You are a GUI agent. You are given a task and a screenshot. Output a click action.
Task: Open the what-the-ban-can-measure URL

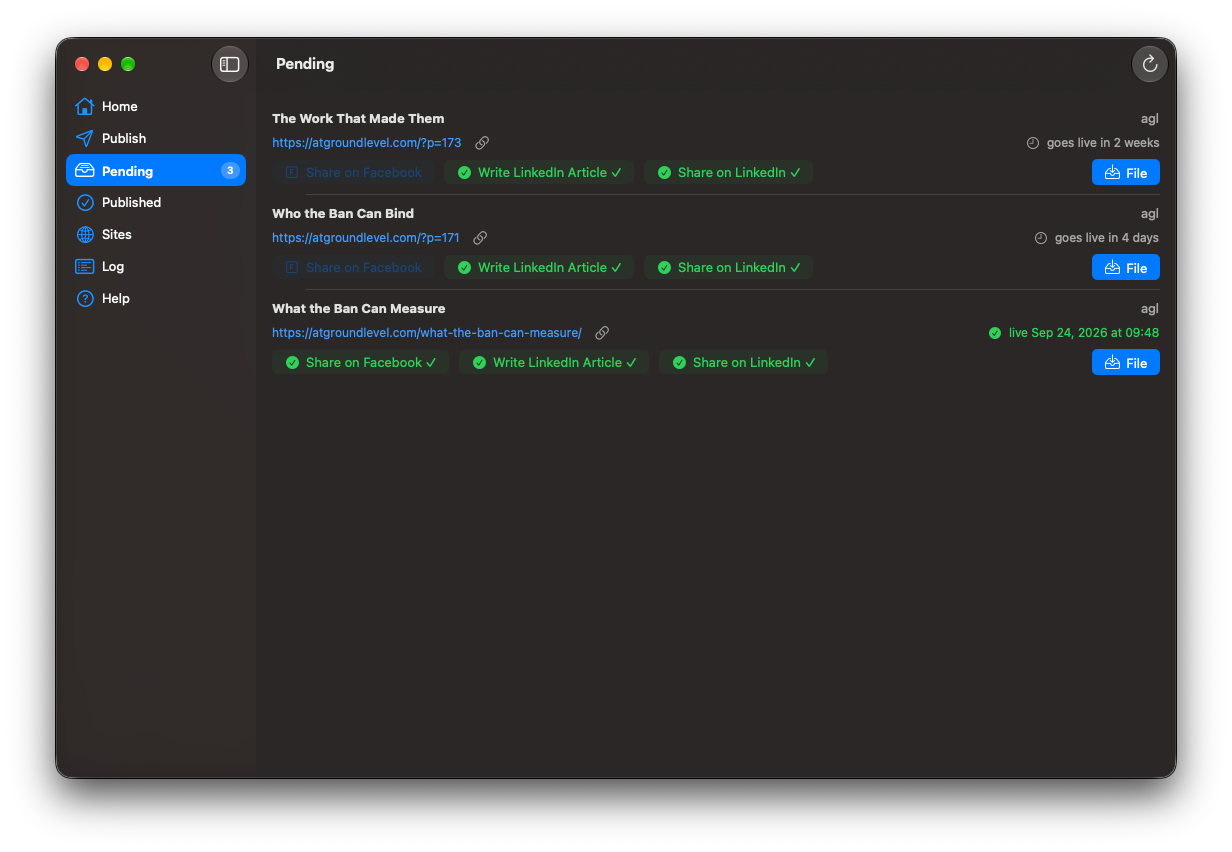click(x=427, y=333)
